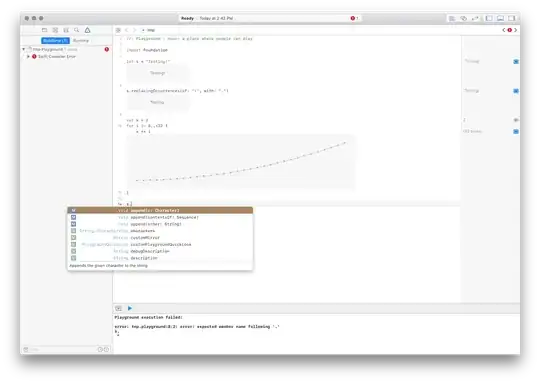Jump to next issue arrow
Image resolution: width=540 pixels, height=383 pixels.
click(x=516, y=30)
